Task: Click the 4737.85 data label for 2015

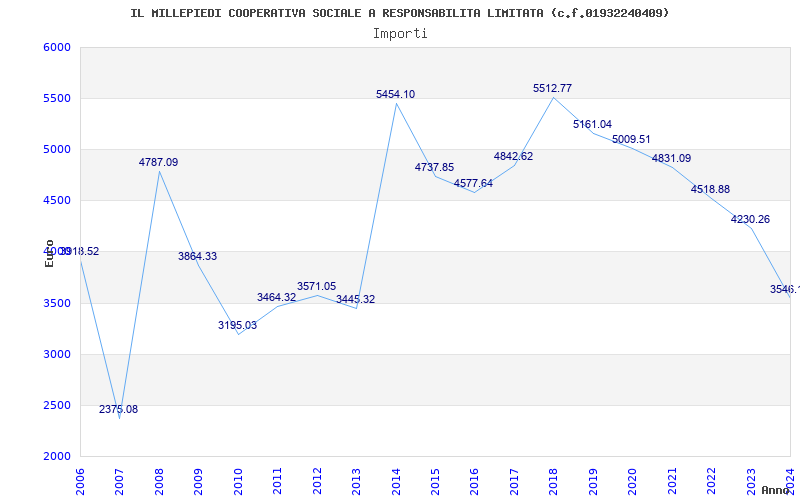Action: 434,168
